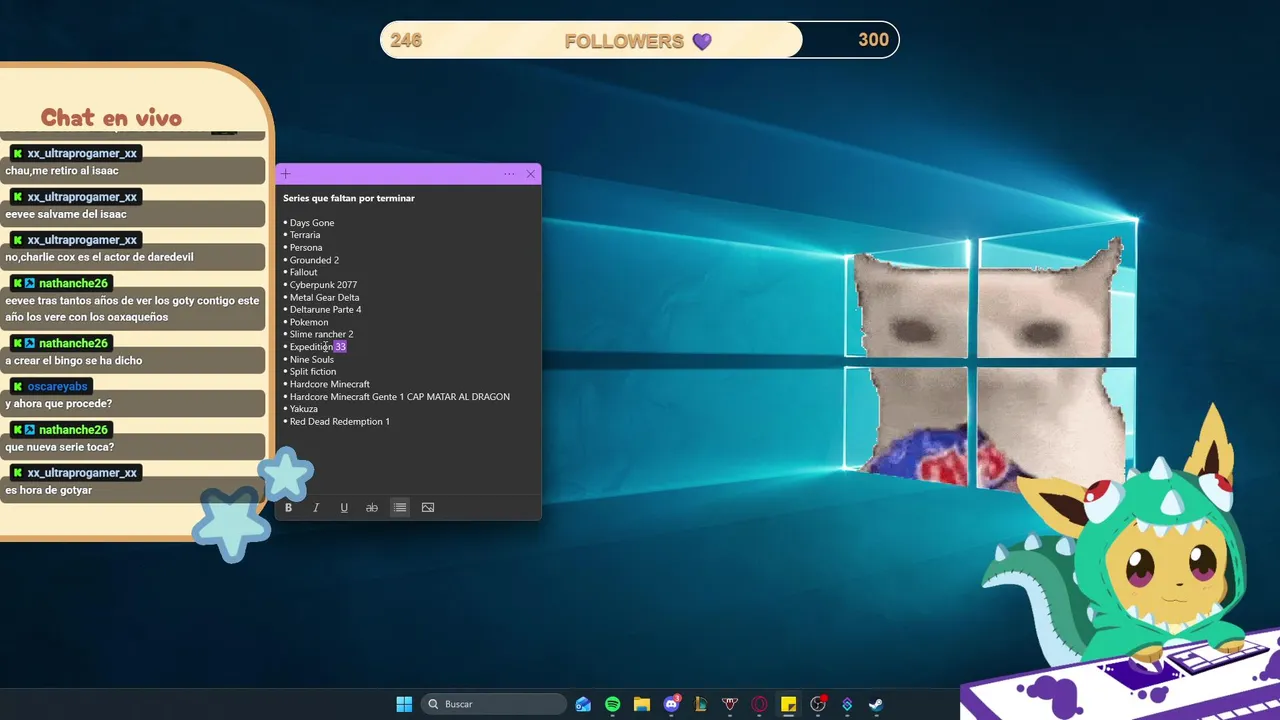Click the 'Slime rancher 2' list item
This screenshot has height=720, width=1280.
(x=321, y=334)
